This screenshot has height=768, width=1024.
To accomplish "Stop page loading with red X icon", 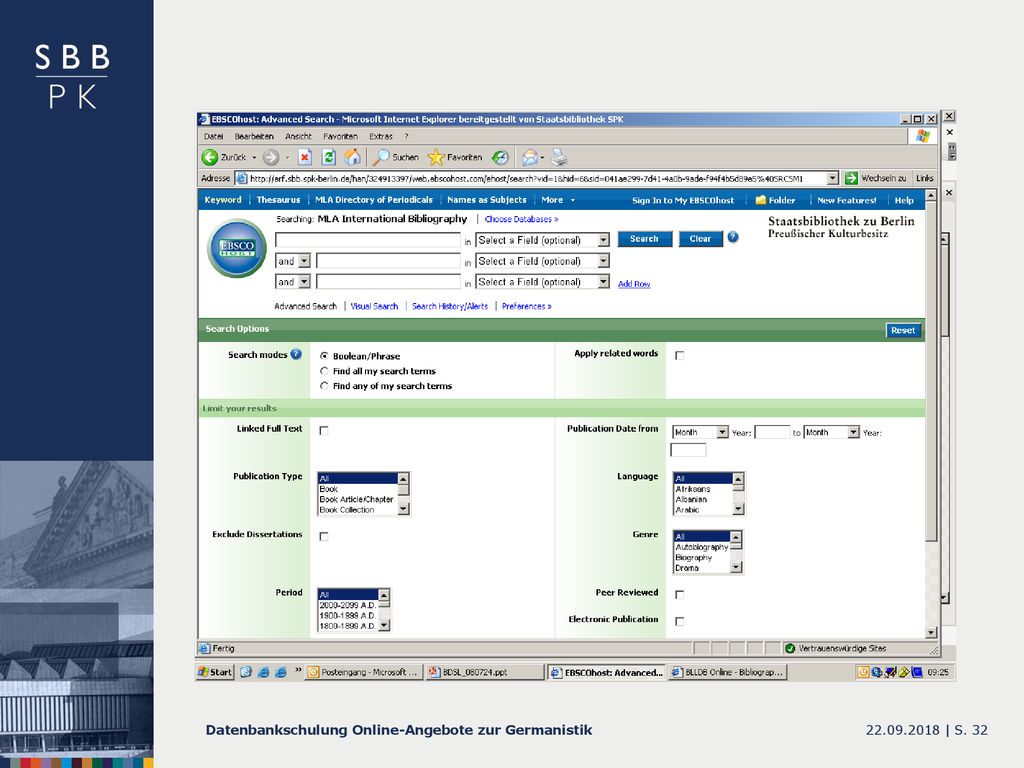I will click(x=304, y=157).
